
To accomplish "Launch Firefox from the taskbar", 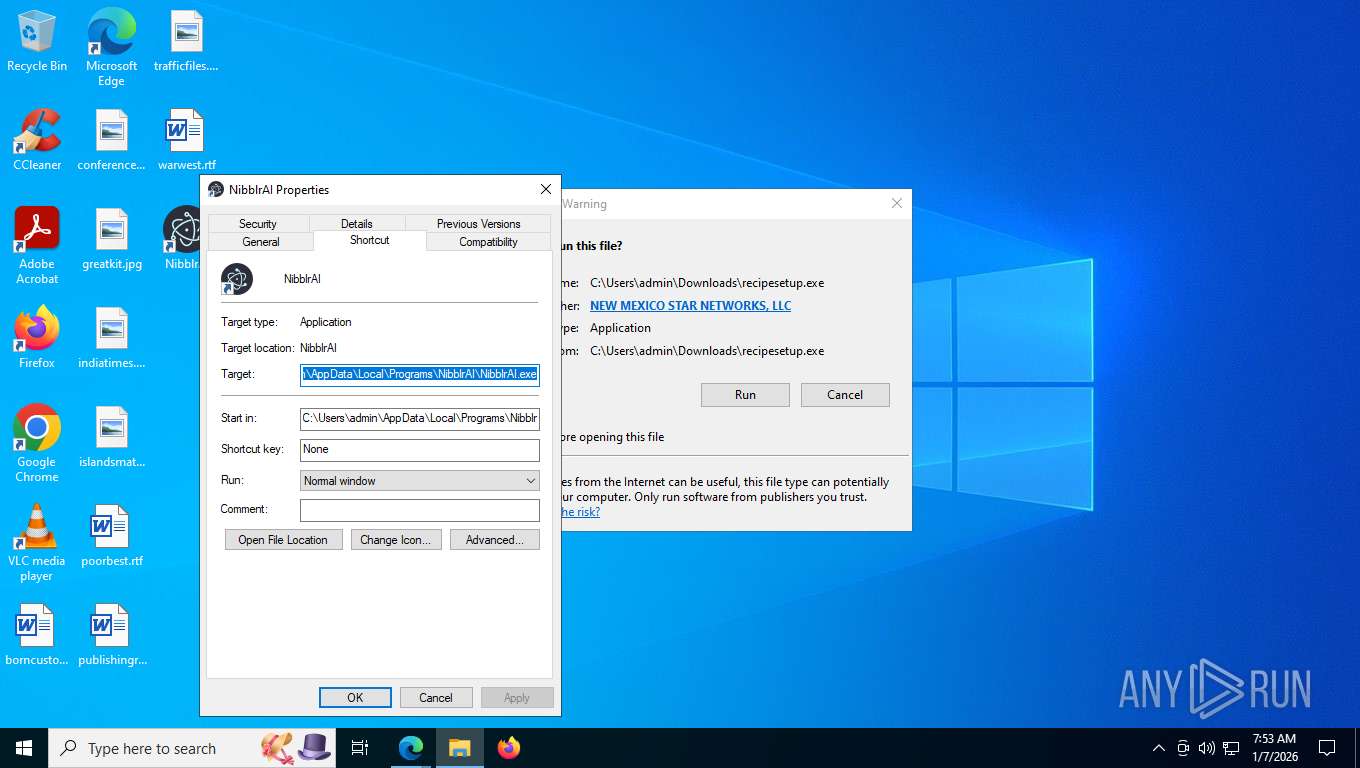I will (x=509, y=748).
